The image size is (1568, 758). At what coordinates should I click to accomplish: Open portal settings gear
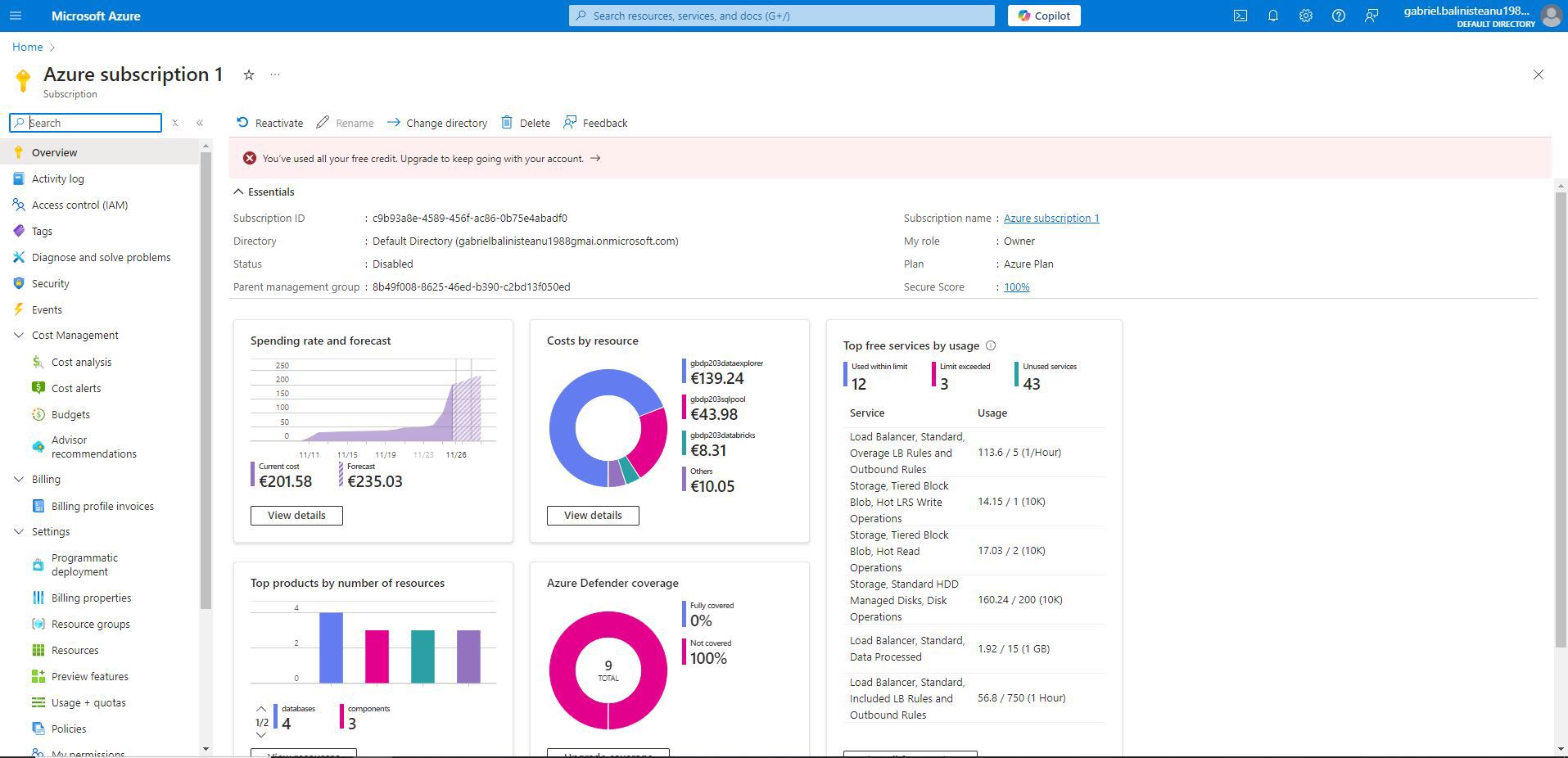click(x=1306, y=16)
